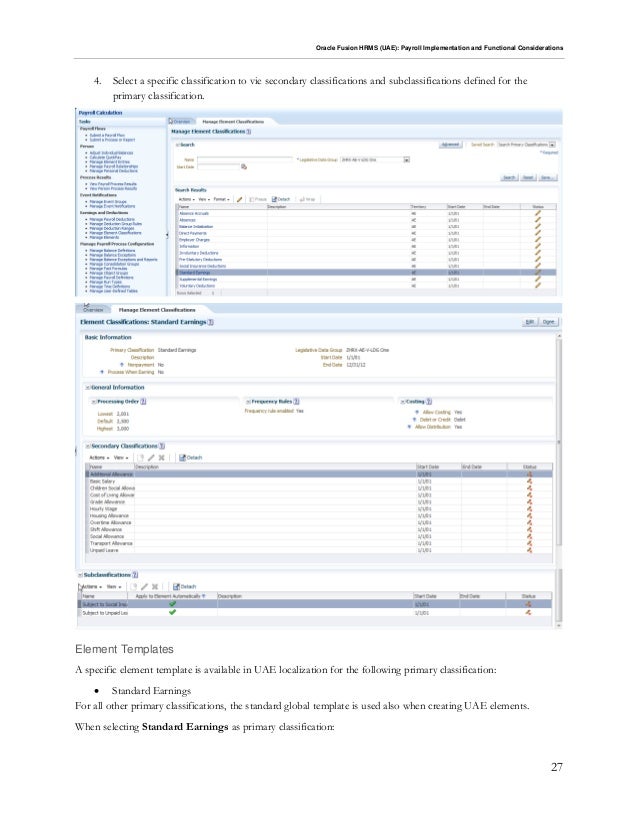The height and width of the screenshot is (826, 638).
Task: Click the status icon in Additional Allowance row
Action: coord(529,474)
